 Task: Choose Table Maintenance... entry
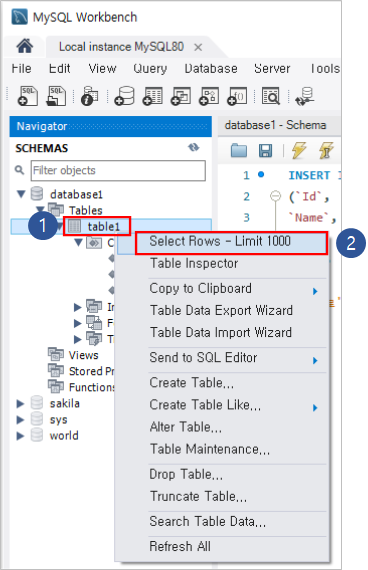(210, 449)
